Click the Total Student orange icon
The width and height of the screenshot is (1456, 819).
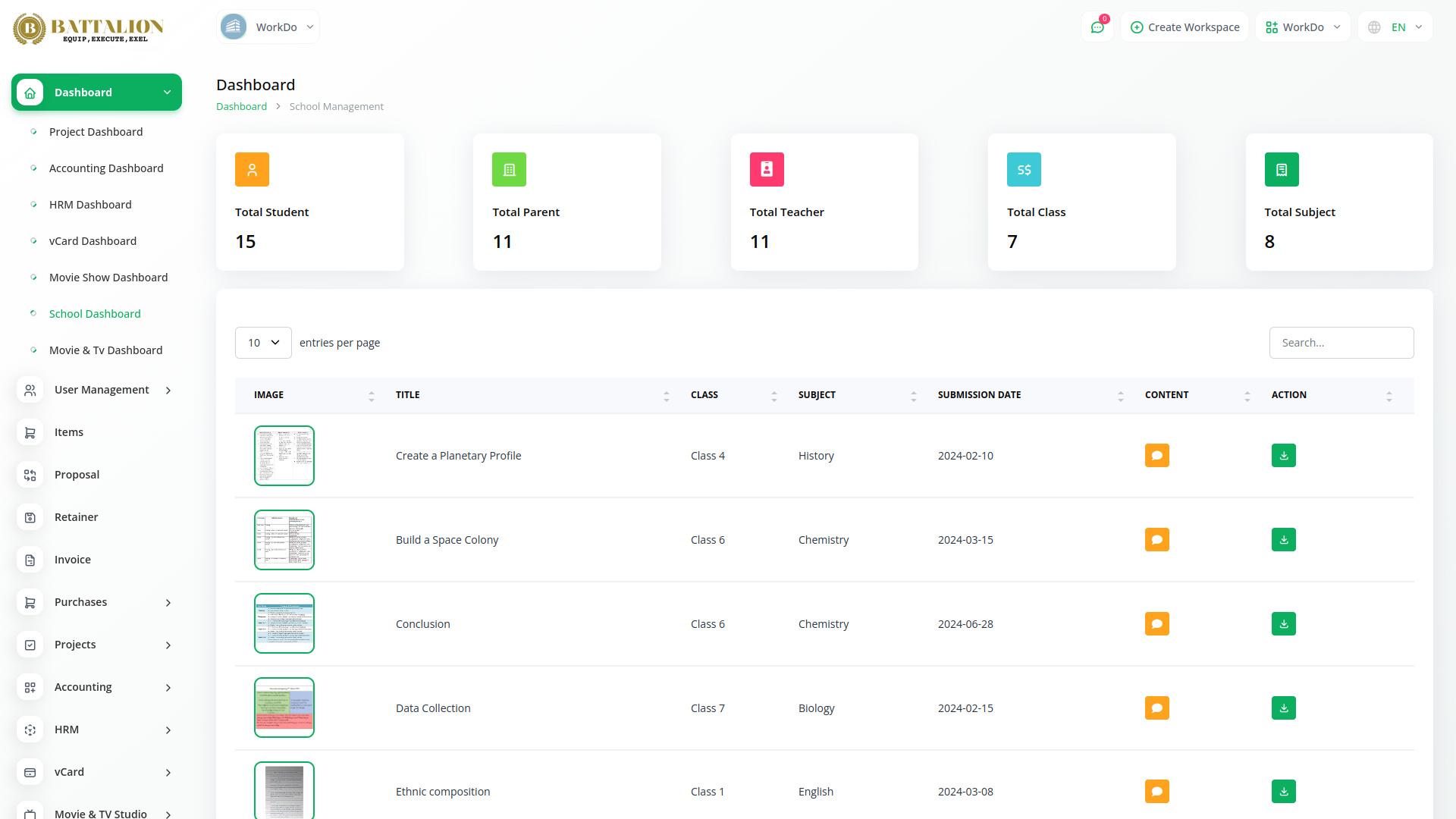(252, 170)
